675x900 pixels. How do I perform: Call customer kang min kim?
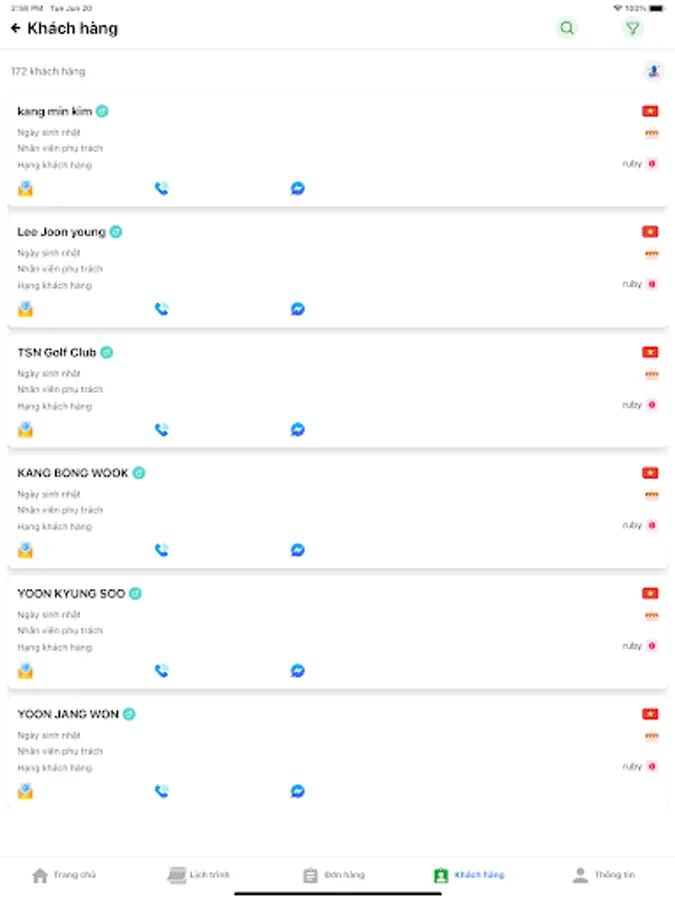point(161,188)
